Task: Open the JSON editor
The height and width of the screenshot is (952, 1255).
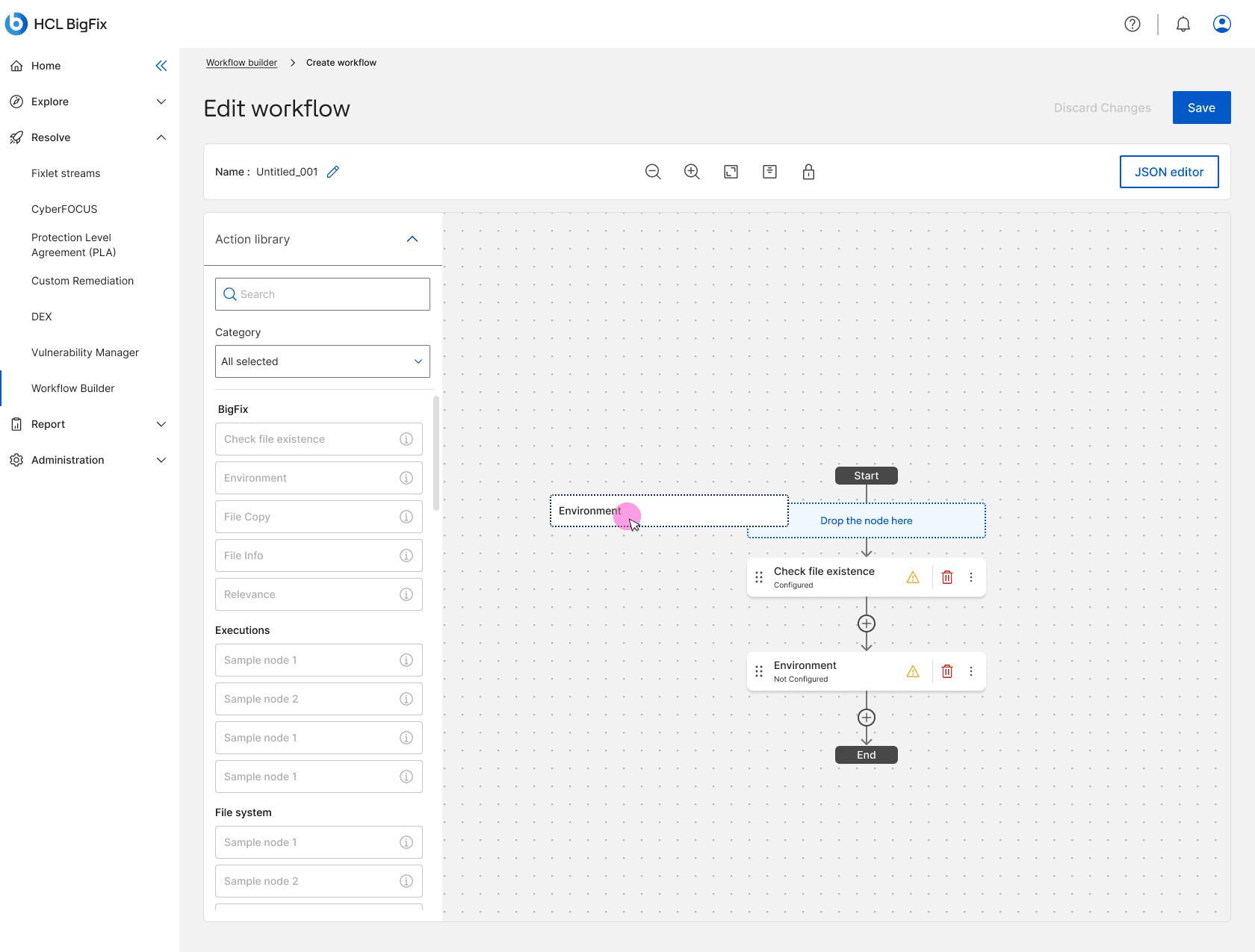Action: [x=1169, y=172]
